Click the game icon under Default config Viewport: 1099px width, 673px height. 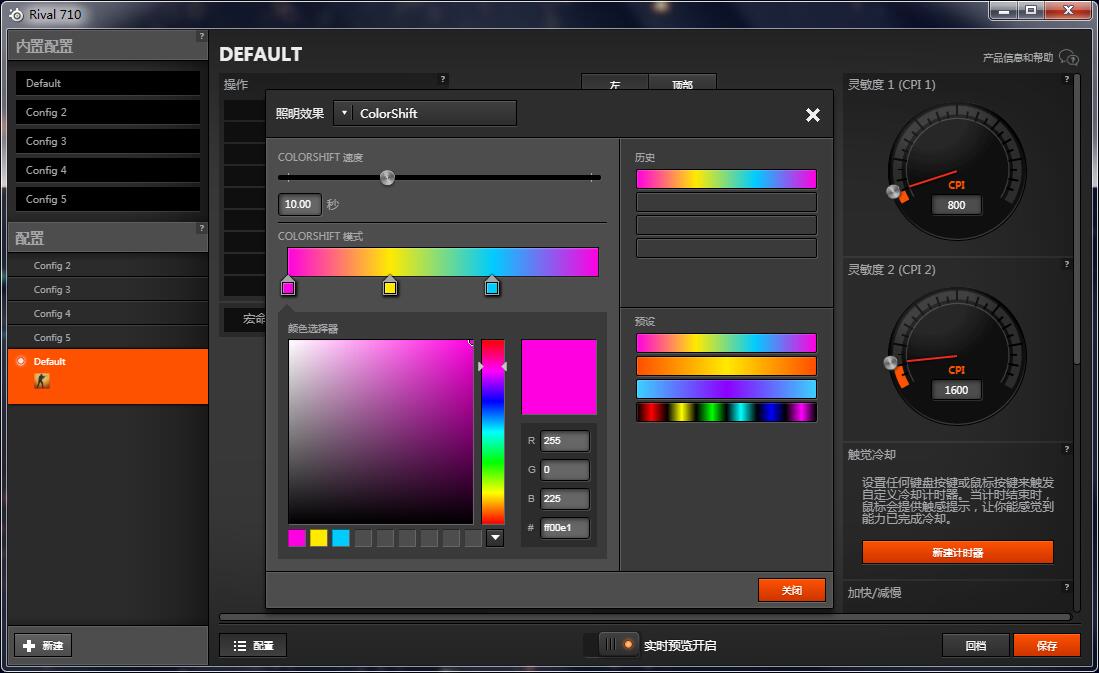pyautogui.click(x=42, y=381)
